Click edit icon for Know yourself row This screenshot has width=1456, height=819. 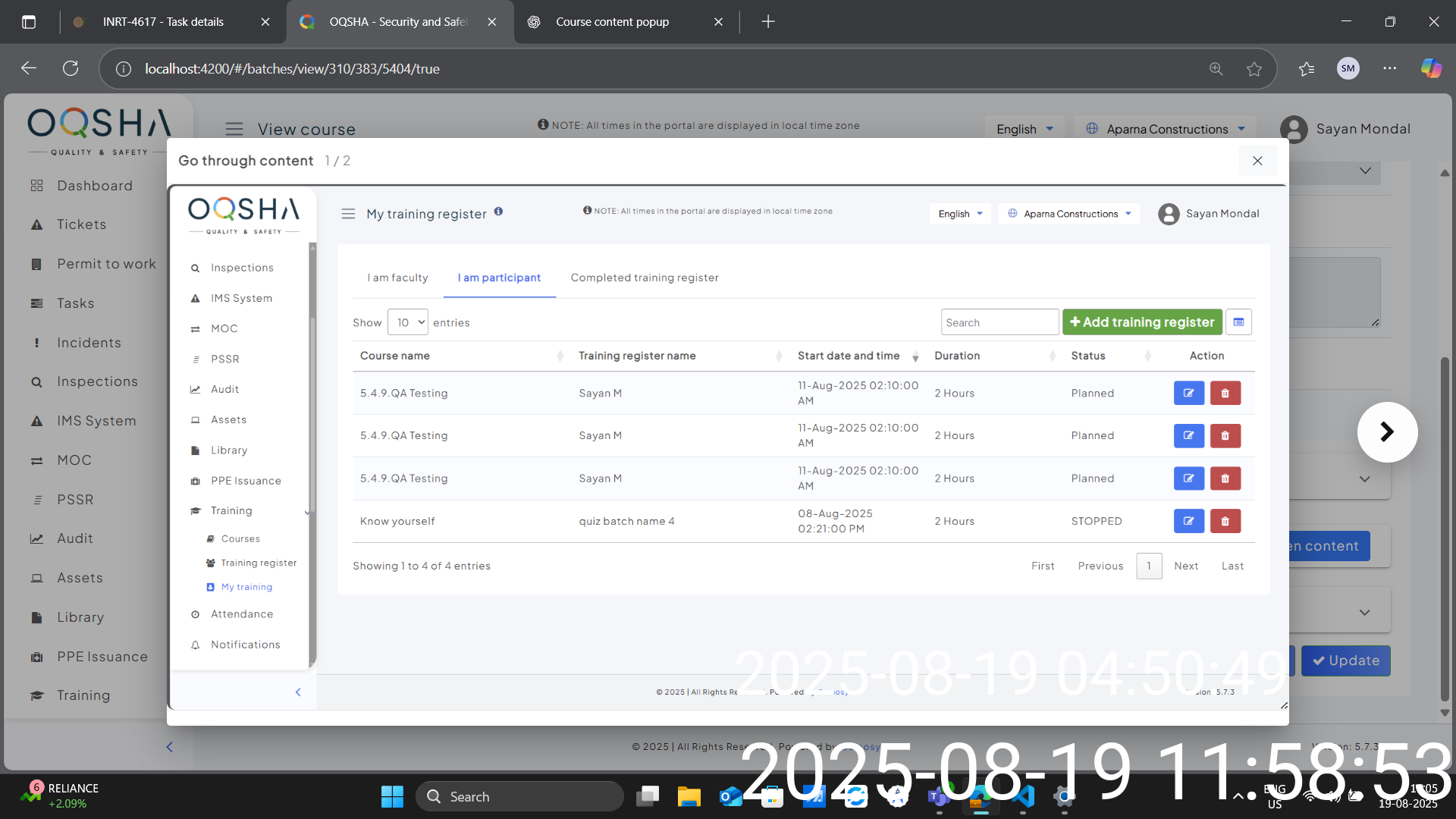pos(1188,521)
